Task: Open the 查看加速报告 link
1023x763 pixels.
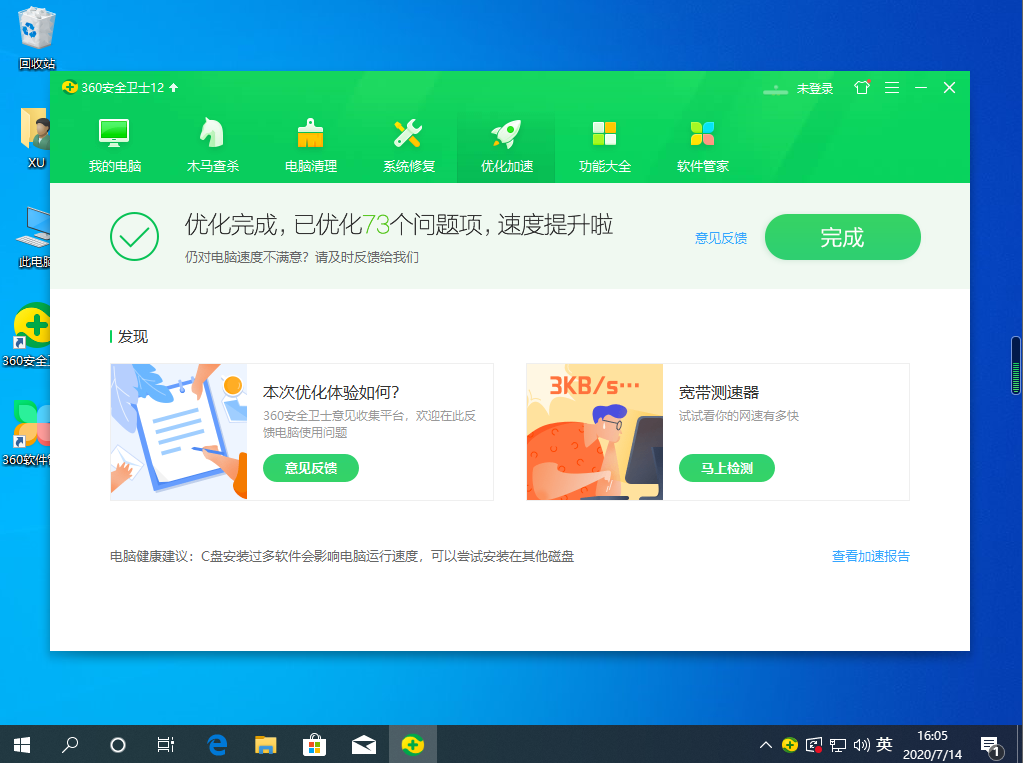Action: coord(870,556)
